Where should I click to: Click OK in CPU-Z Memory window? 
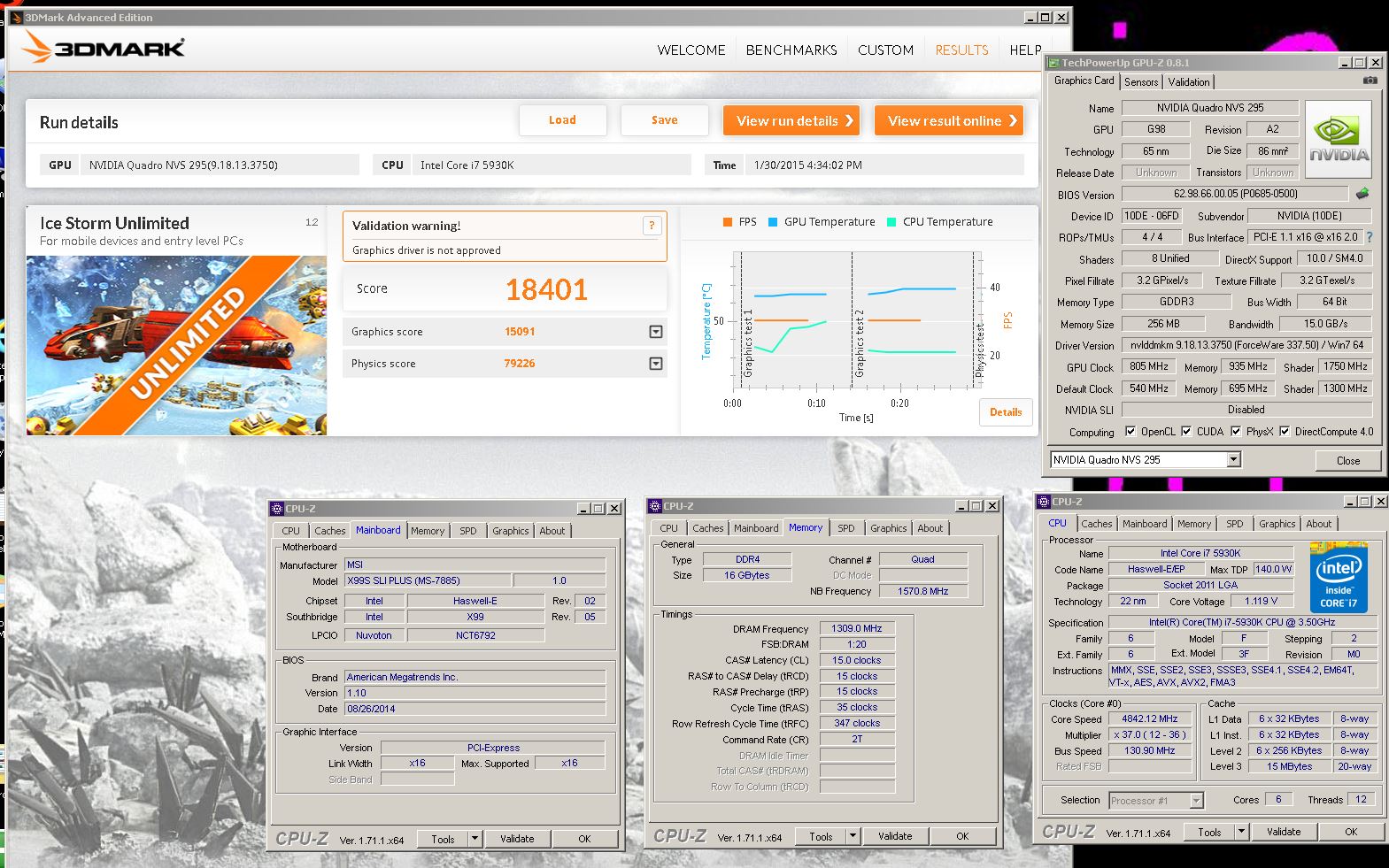point(962,836)
